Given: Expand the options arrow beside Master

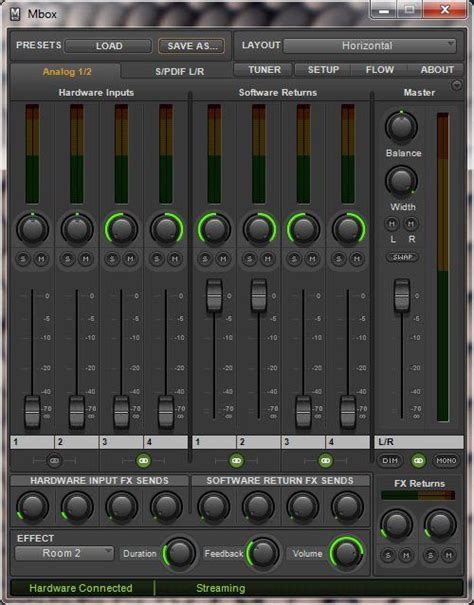Looking at the screenshot, I should click(x=457, y=85).
